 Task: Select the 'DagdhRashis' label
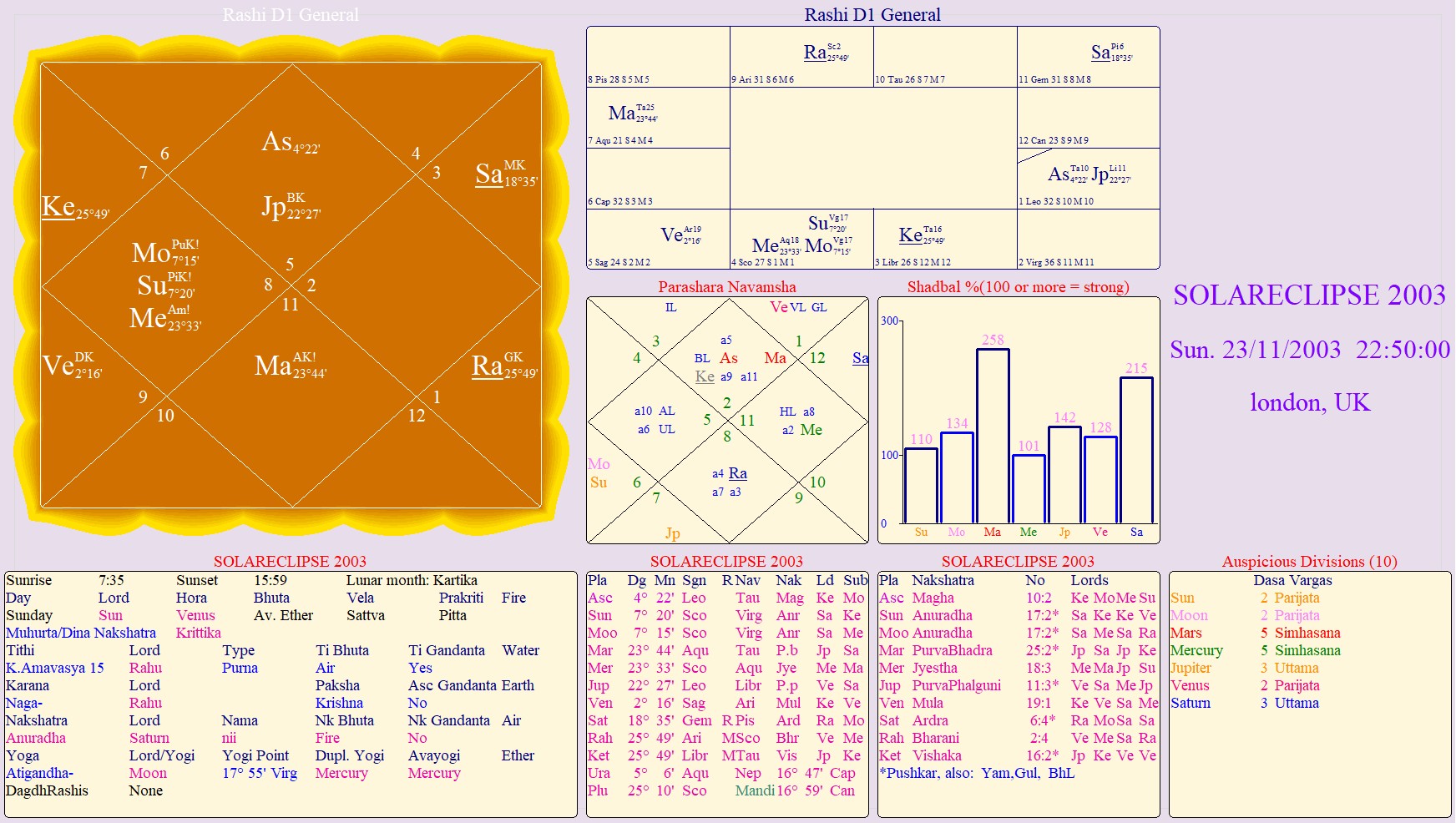pos(47,790)
